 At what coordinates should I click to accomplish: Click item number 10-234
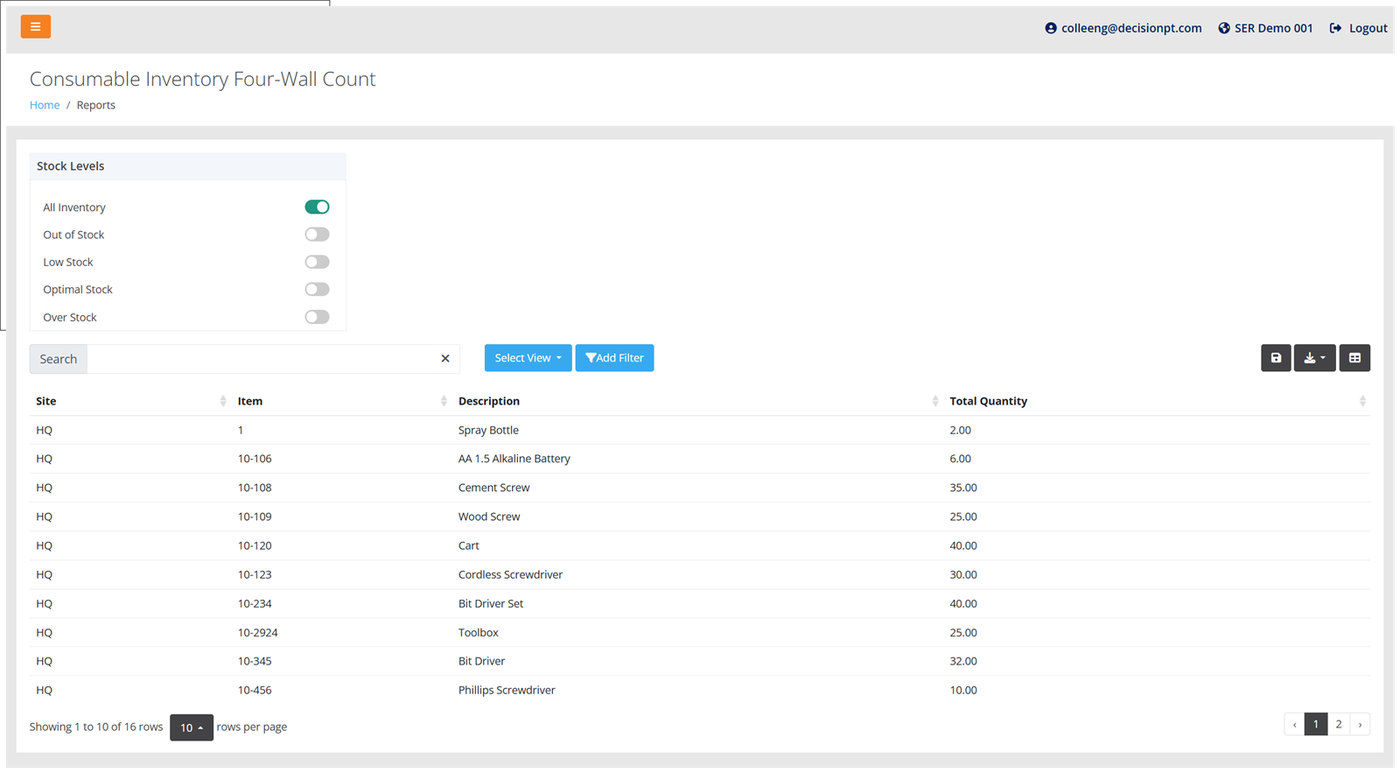click(x=254, y=604)
